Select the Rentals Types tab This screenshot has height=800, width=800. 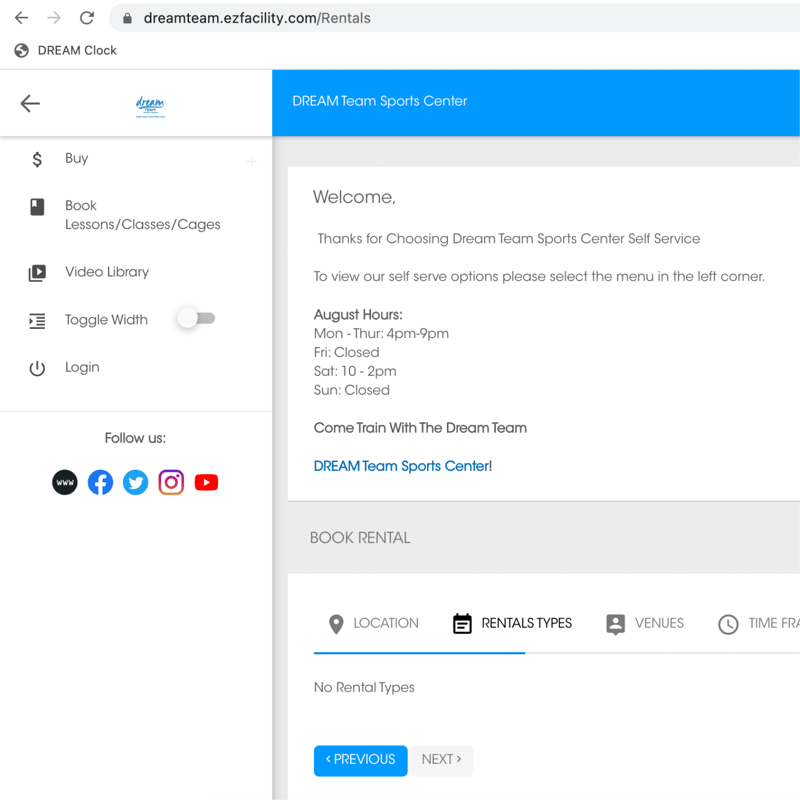click(513, 623)
